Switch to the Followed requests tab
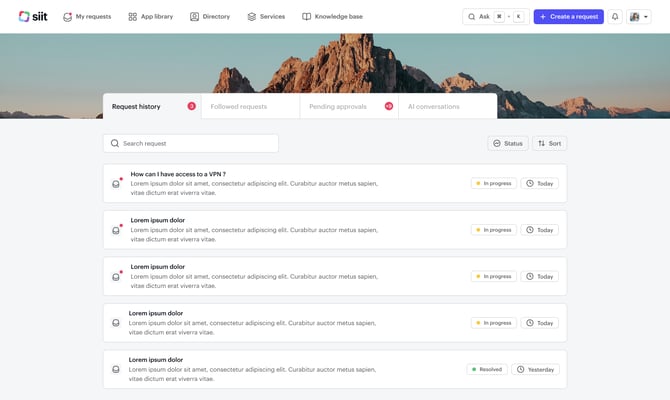This screenshot has width=670, height=400. pos(250,106)
